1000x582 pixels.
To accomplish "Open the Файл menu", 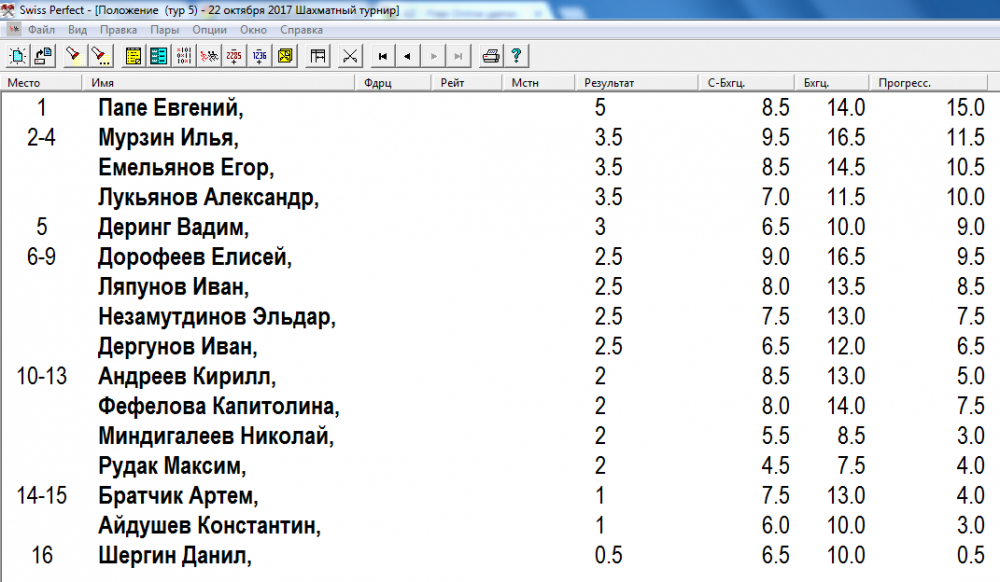I will (x=41, y=29).
